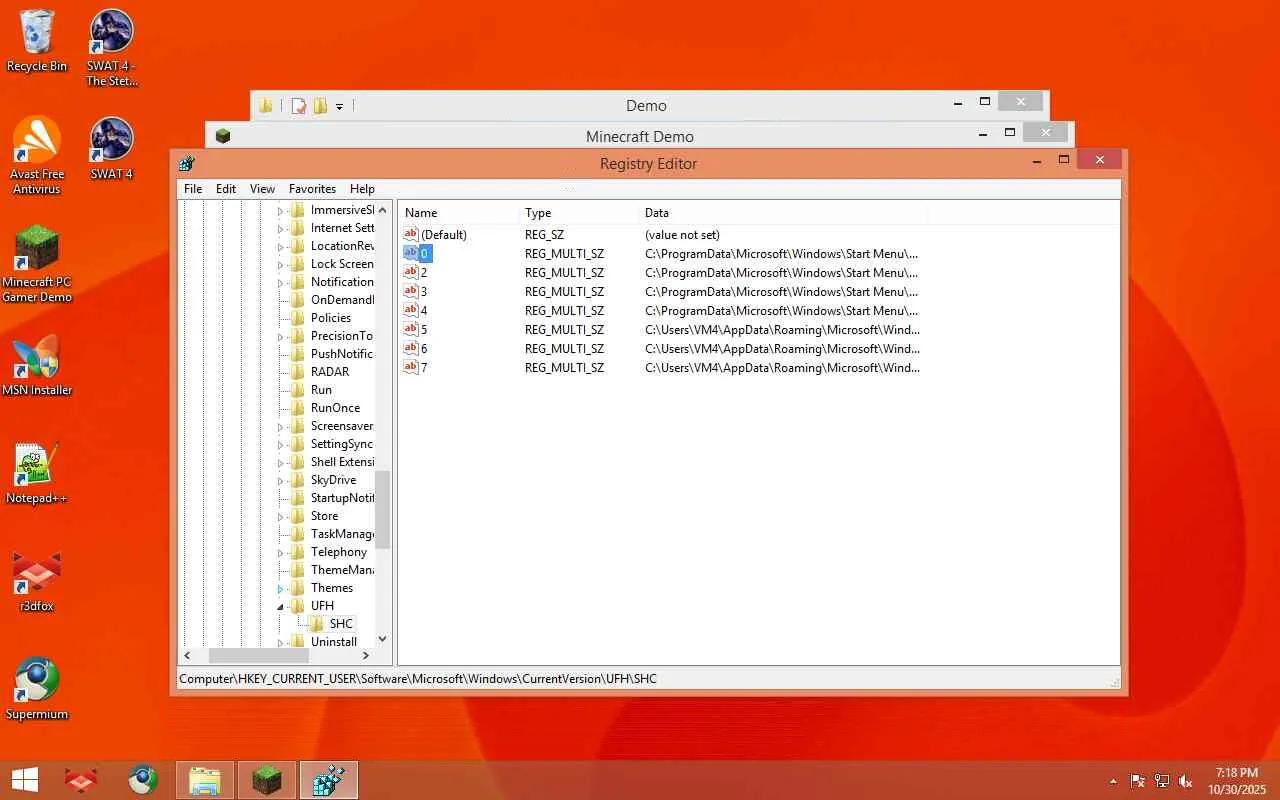The width and height of the screenshot is (1280, 800).
Task: Click the muted volume tray icon
Action: (x=1186, y=781)
